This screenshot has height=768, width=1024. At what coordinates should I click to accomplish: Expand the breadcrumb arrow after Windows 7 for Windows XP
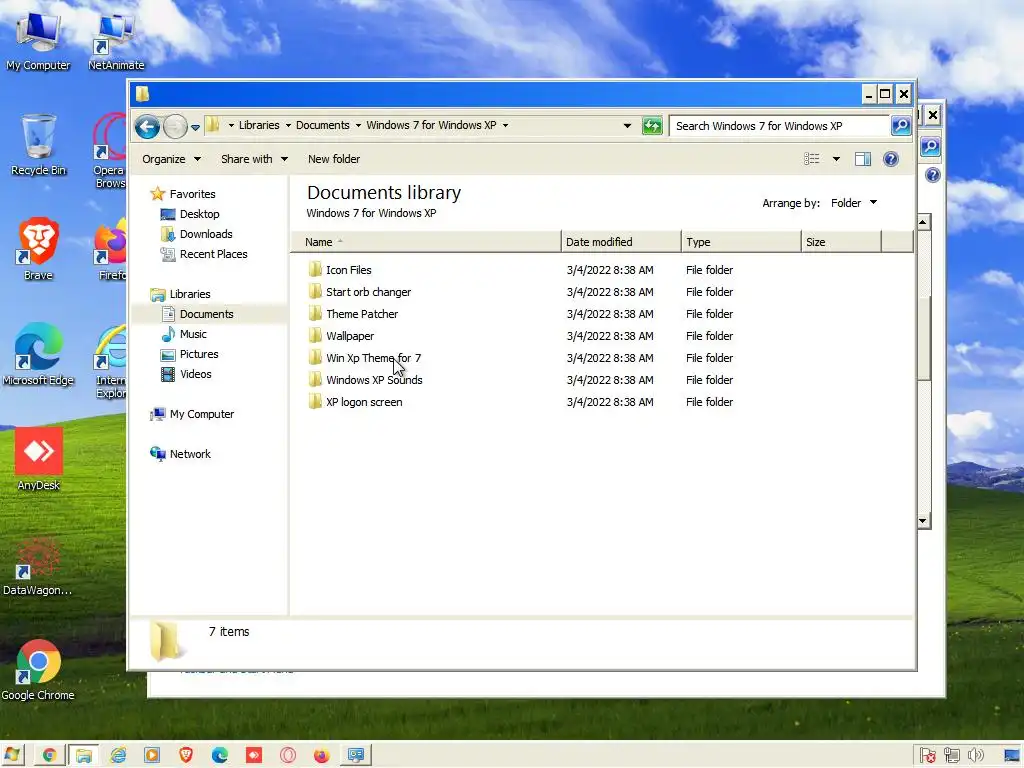point(505,125)
